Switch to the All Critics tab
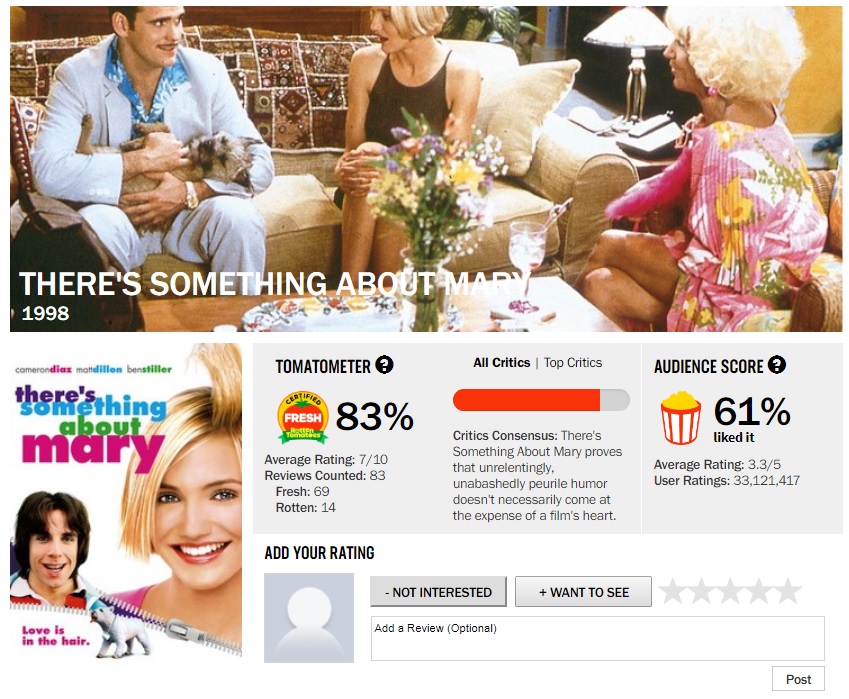 (x=501, y=363)
